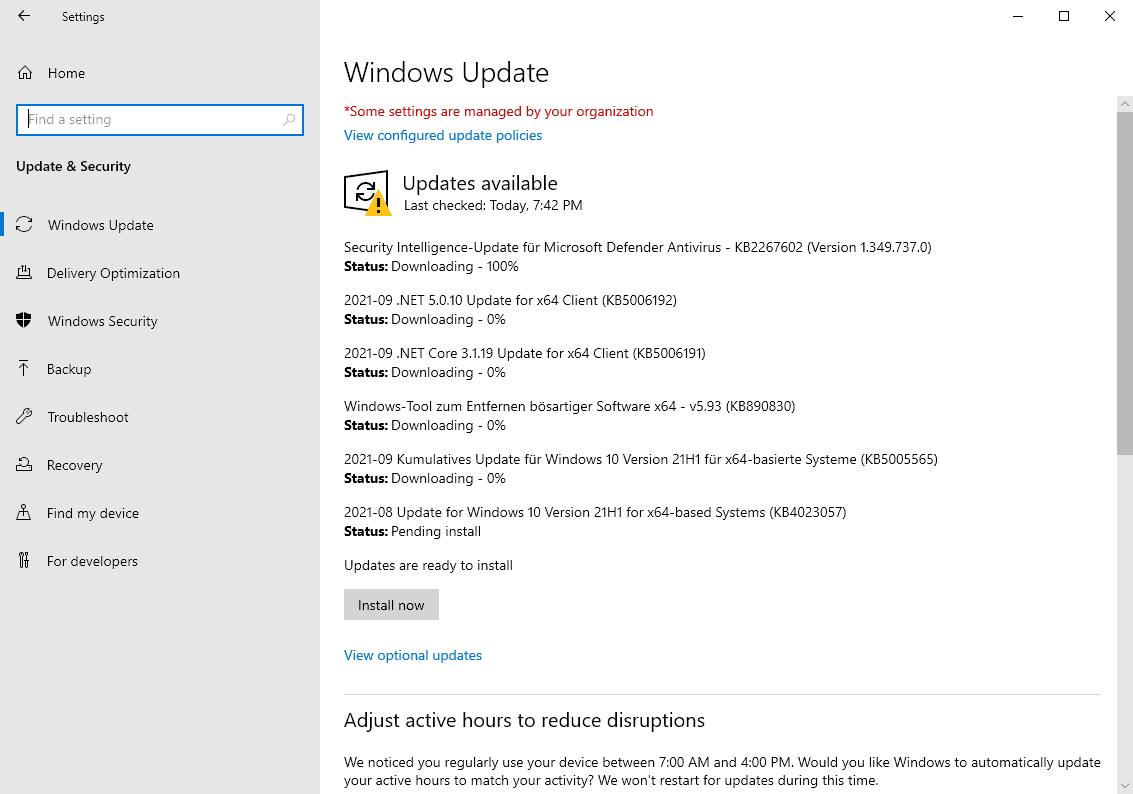1133x794 pixels.
Task: Click the Recovery icon
Action: (24, 465)
